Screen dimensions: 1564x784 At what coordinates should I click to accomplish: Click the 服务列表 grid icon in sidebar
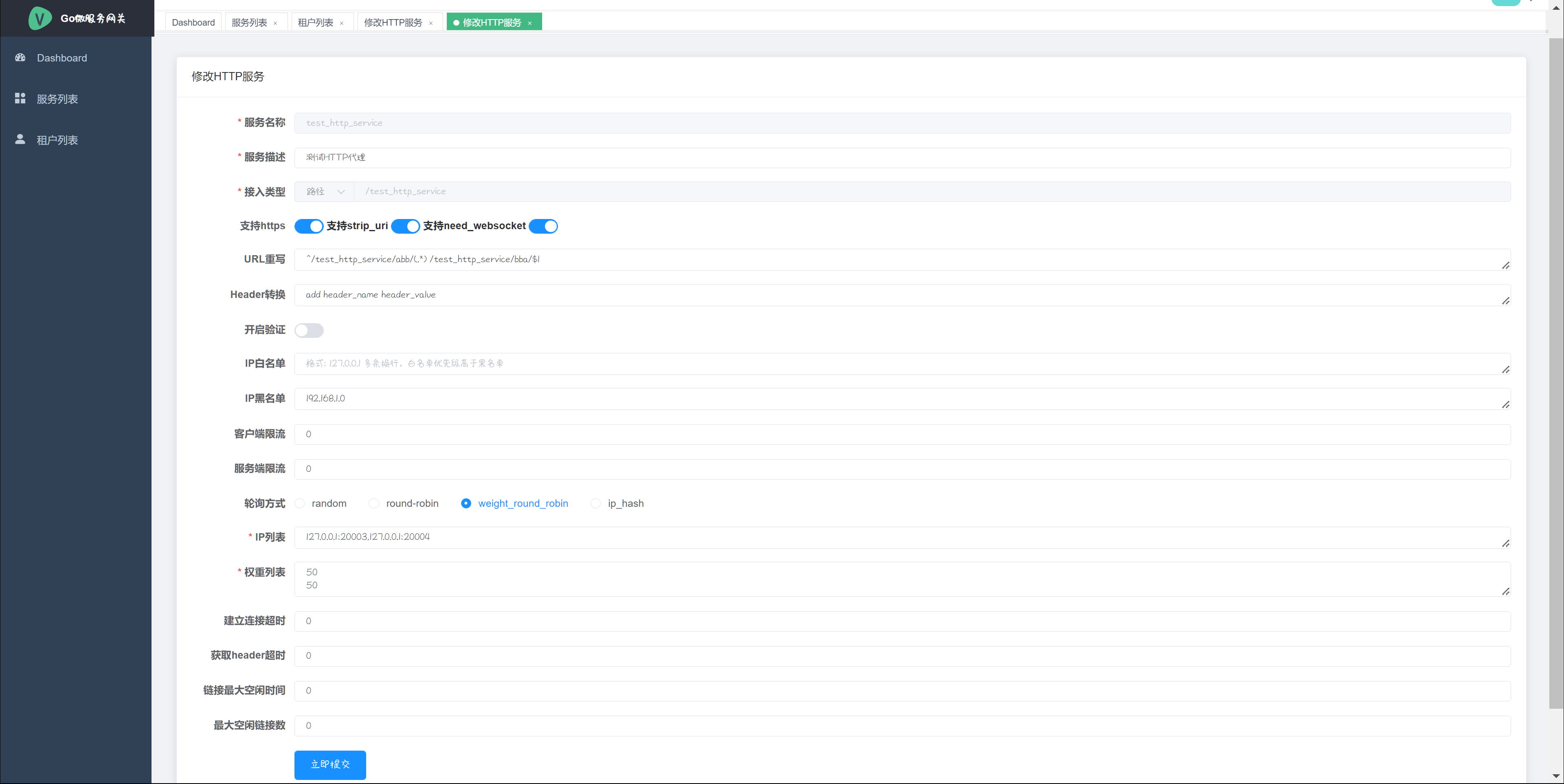[20, 98]
